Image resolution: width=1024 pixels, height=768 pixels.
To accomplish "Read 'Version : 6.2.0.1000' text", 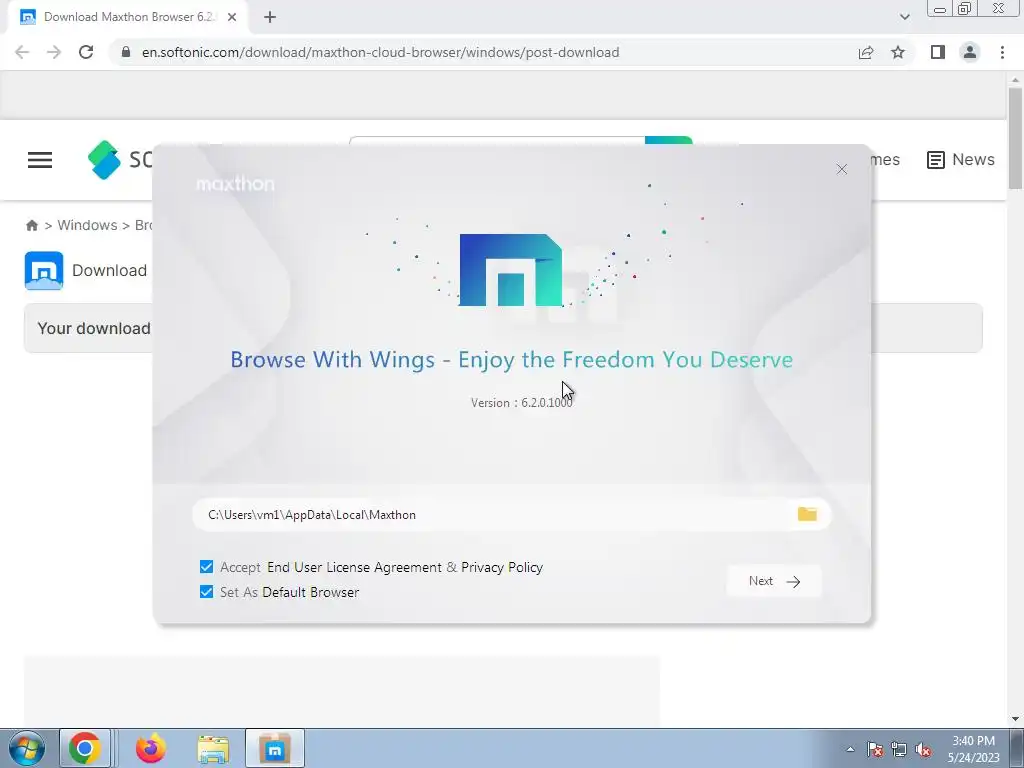I will click(521, 403).
